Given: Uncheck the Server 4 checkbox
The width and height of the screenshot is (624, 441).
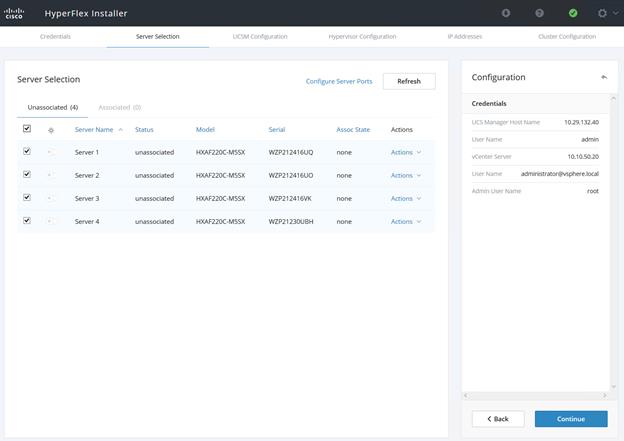Looking at the screenshot, I should click(27, 220).
